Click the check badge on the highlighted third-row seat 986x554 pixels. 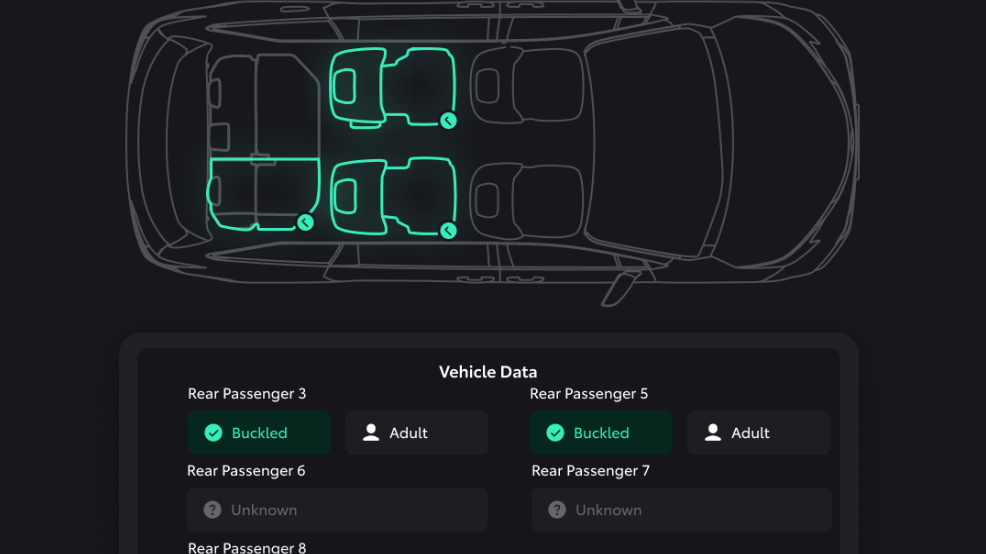pos(306,222)
